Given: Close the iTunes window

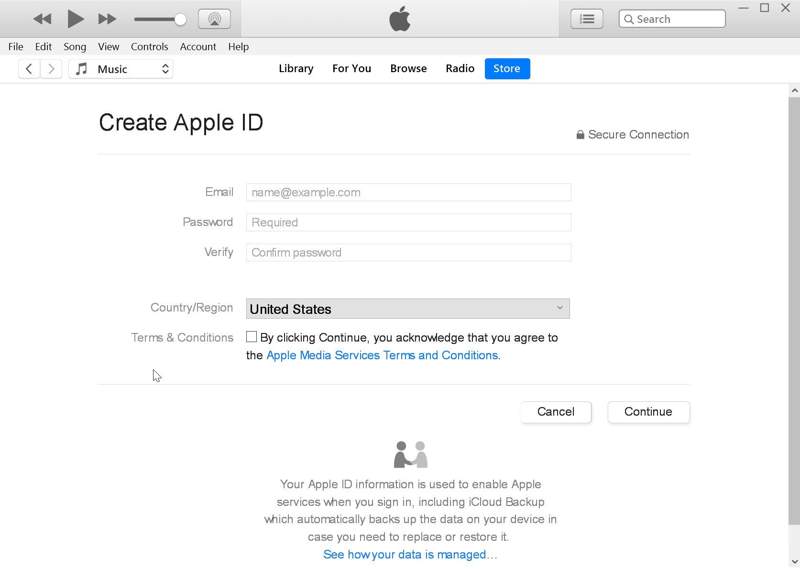Looking at the screenshot, I should click(786, 8).
